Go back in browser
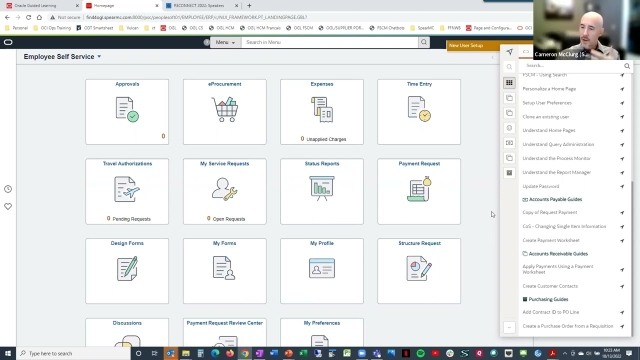640x360 pixels. click(x=7, y=17)
